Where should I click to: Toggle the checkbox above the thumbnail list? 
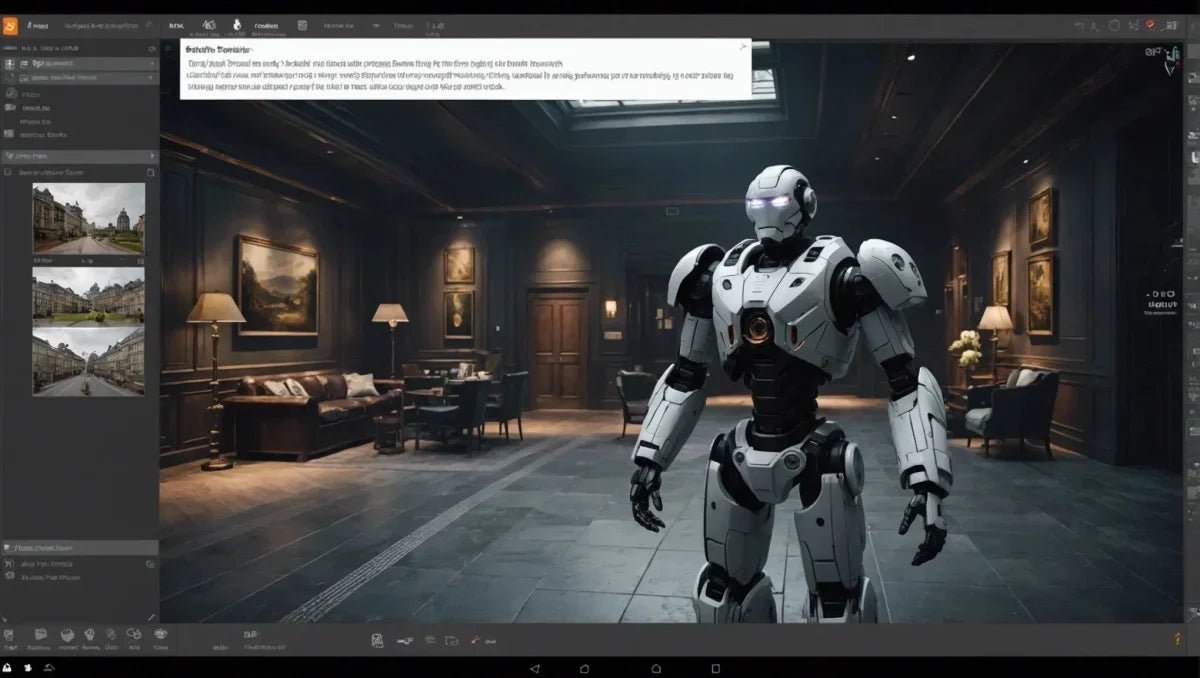9,173
